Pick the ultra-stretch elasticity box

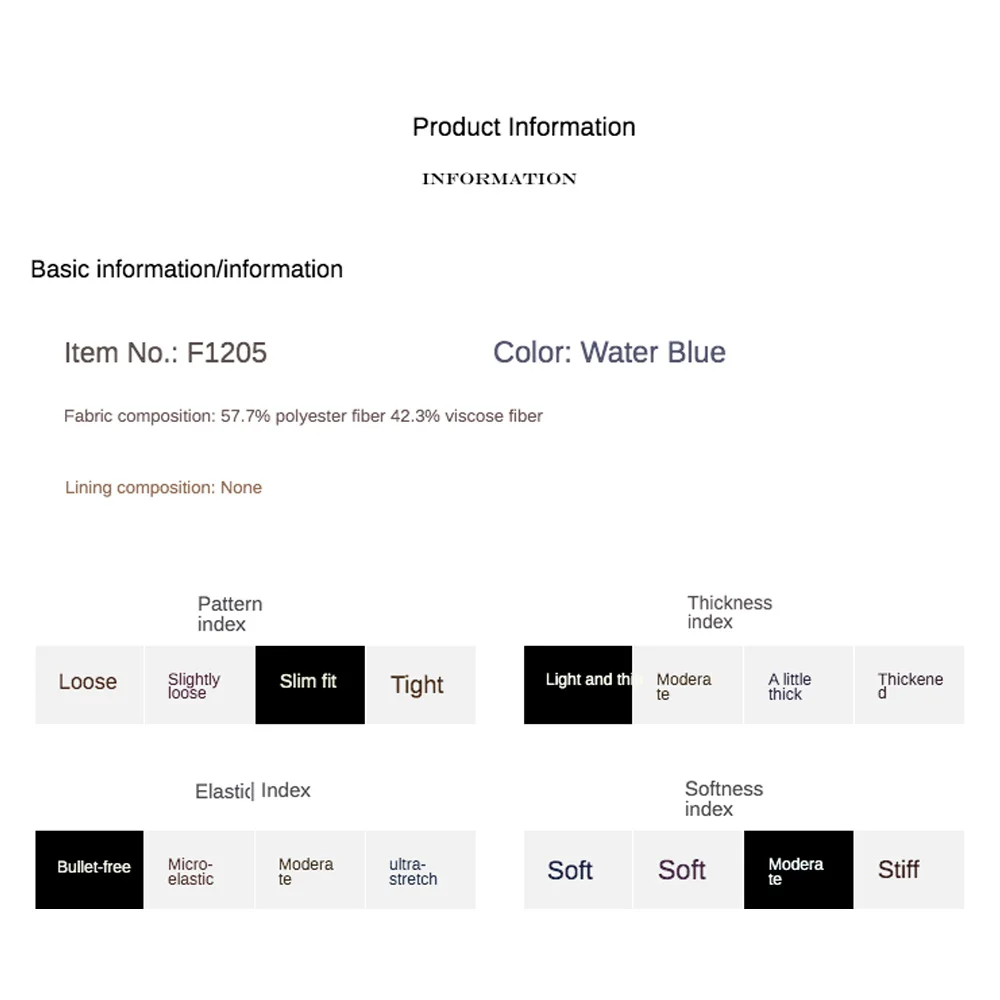421,869
